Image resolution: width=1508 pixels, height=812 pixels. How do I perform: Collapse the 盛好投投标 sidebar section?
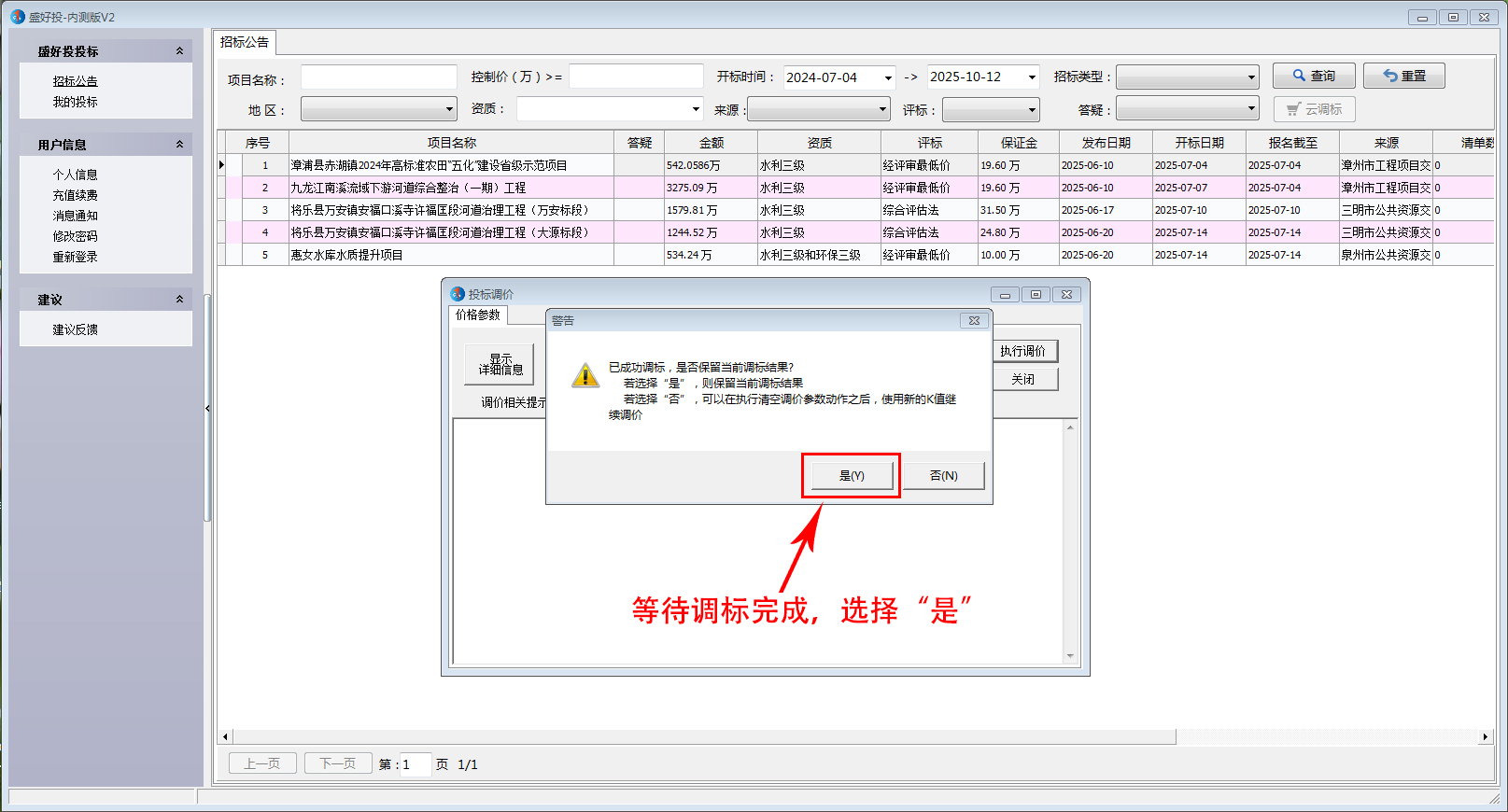point(179,51)
